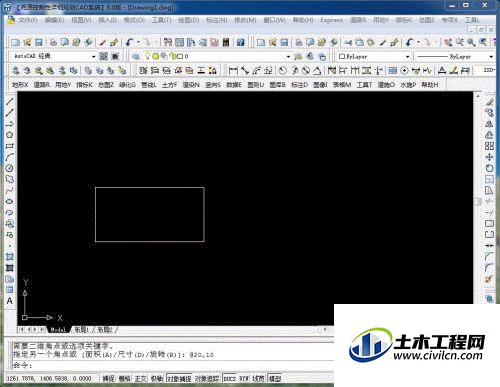
Task: Open the ByLayer linetype dropdown
Action: pyautogui.click(x=491, y=56)
